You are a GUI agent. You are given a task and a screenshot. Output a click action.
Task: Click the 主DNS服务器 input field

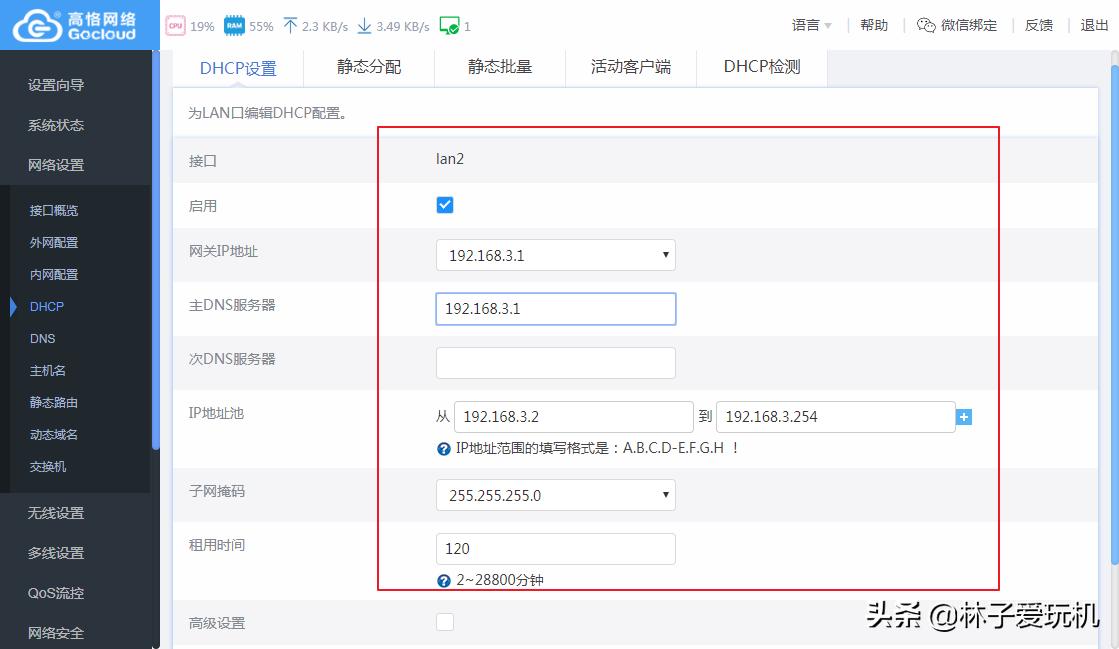[x=555, y=308]
